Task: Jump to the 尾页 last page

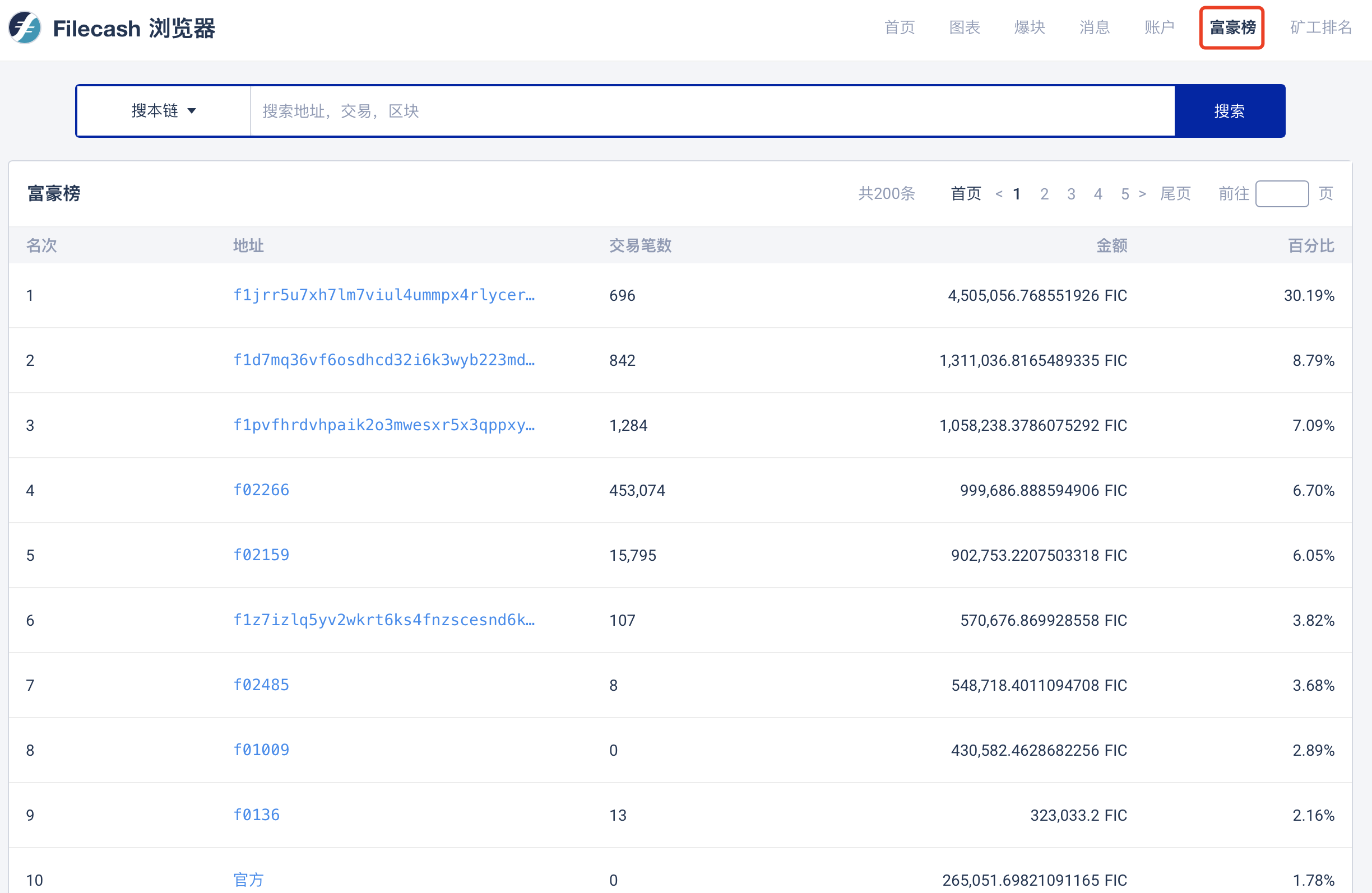Action: (x=1175, y=194)
